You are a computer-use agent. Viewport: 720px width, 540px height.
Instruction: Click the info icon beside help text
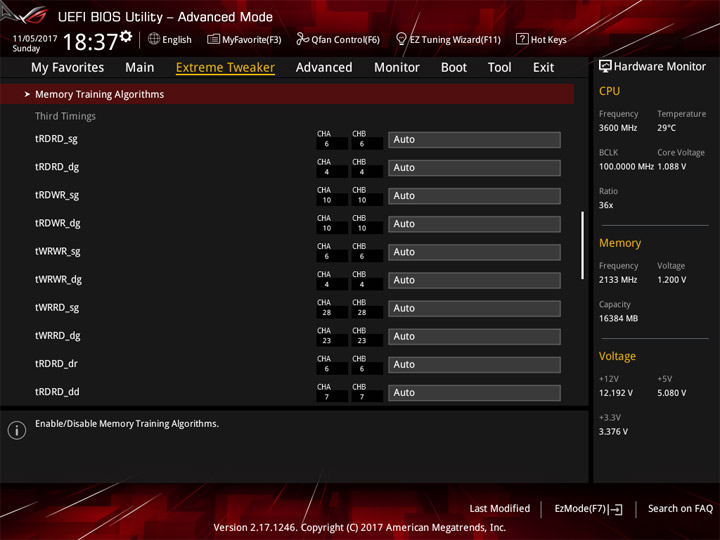pos(17,430)
